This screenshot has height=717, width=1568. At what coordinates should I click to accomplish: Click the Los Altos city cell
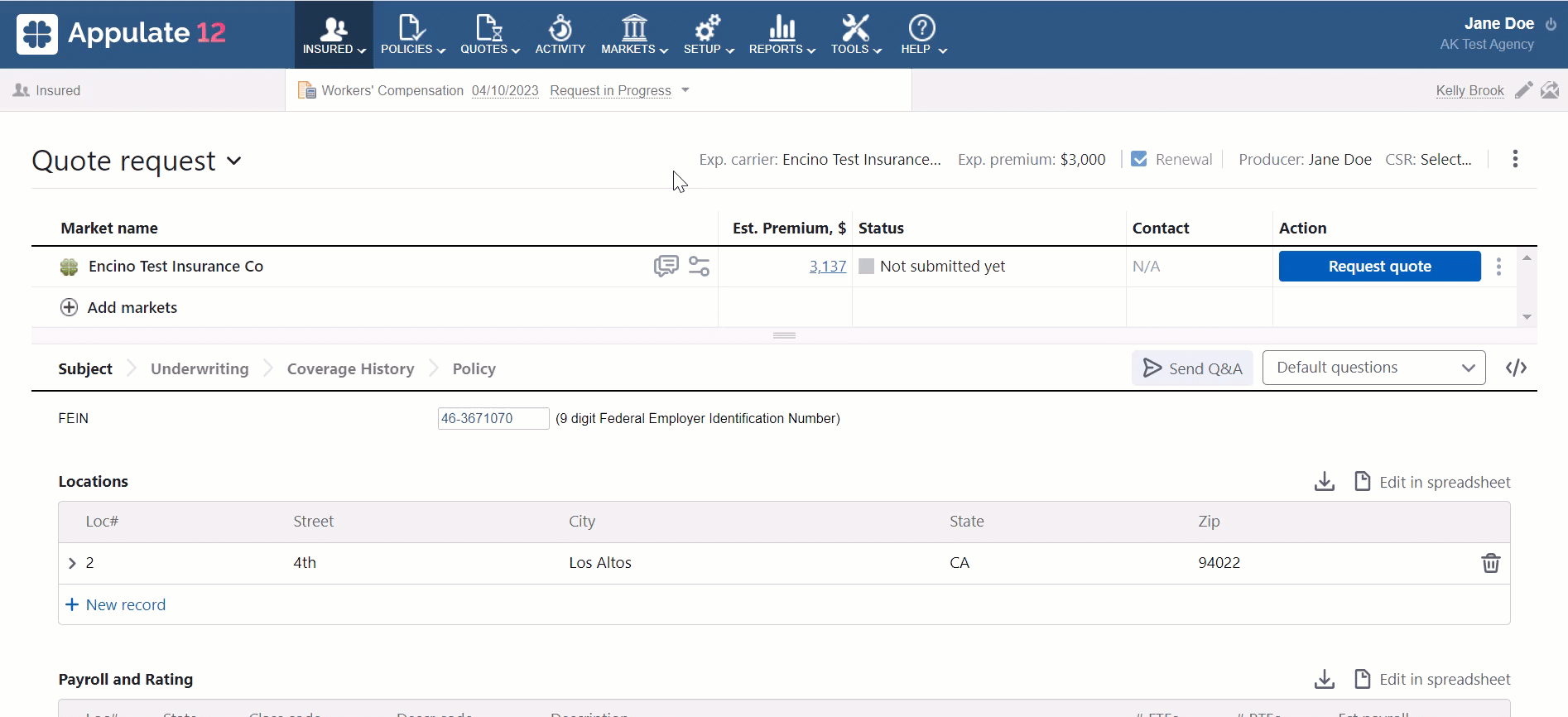click(600, 563)
